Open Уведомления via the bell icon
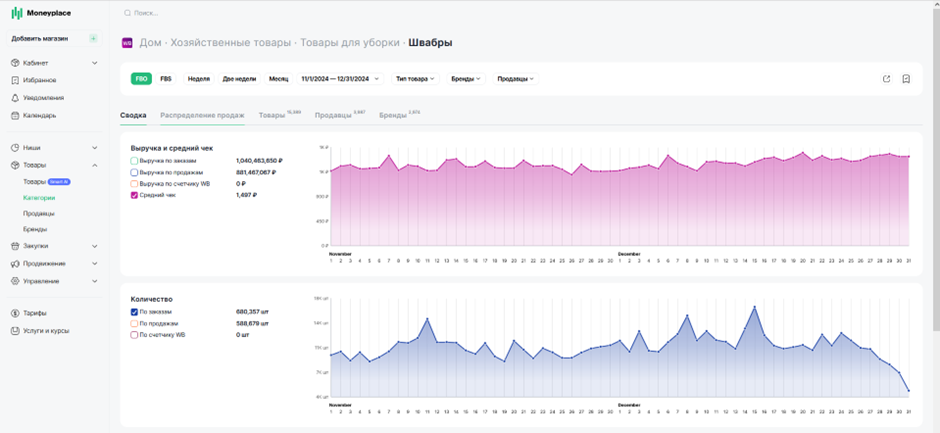This screenshot has height=433, width=940. coord(16,98)
